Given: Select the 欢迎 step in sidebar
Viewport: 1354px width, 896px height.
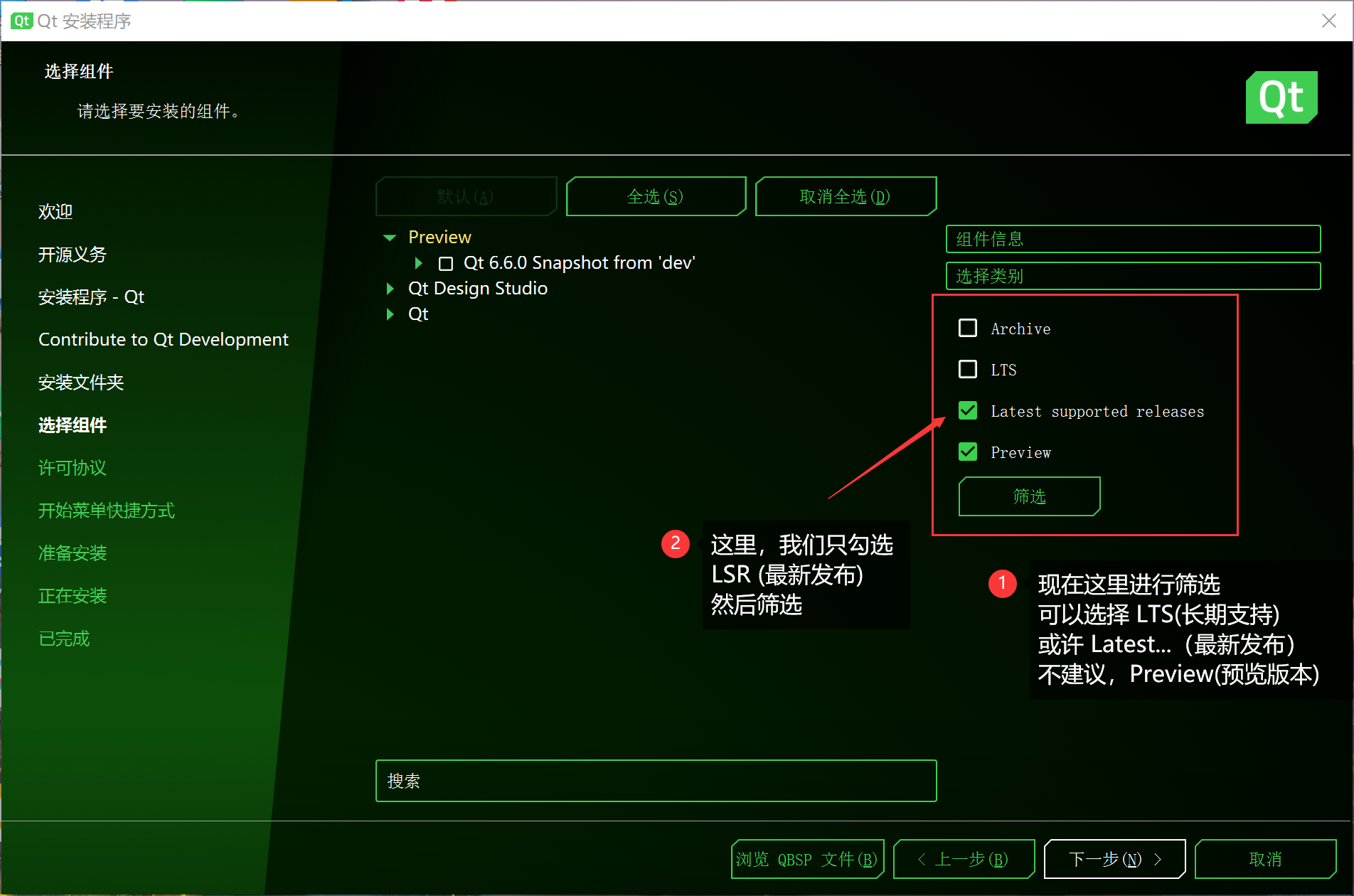Looking at the screenshot, I should click(55, 211).
